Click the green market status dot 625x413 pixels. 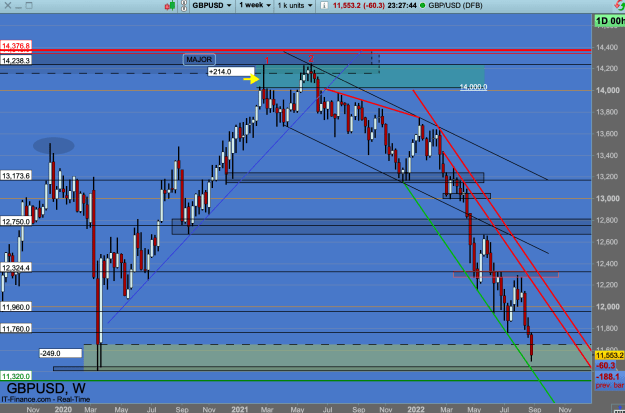pos(421,6)
